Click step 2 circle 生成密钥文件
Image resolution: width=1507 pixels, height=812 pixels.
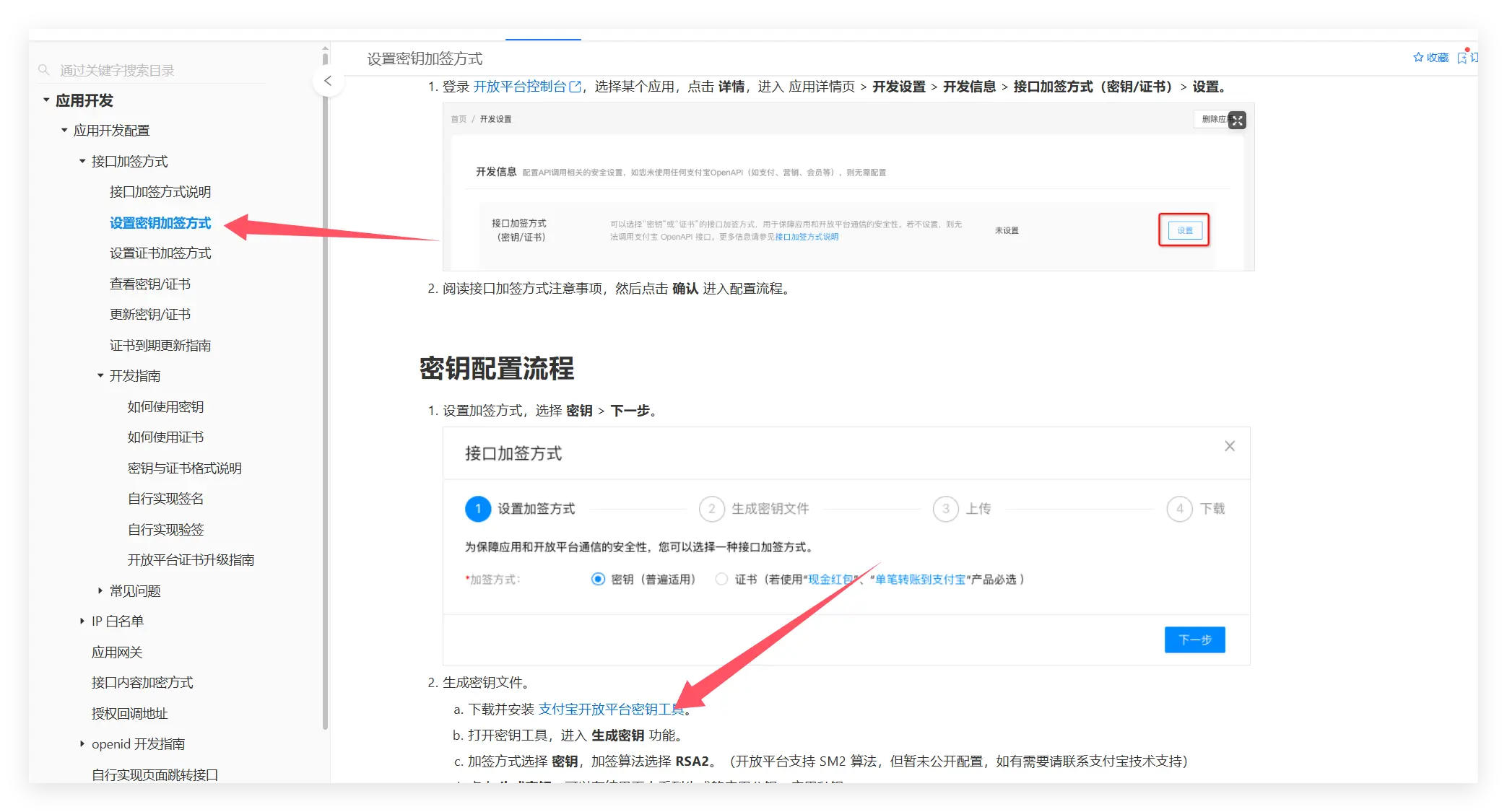711,509
